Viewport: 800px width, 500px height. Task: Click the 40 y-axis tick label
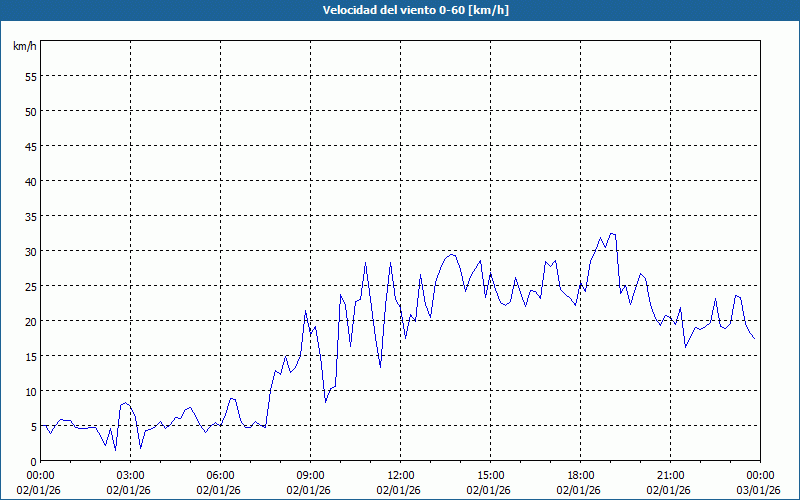tap(30, 181)
